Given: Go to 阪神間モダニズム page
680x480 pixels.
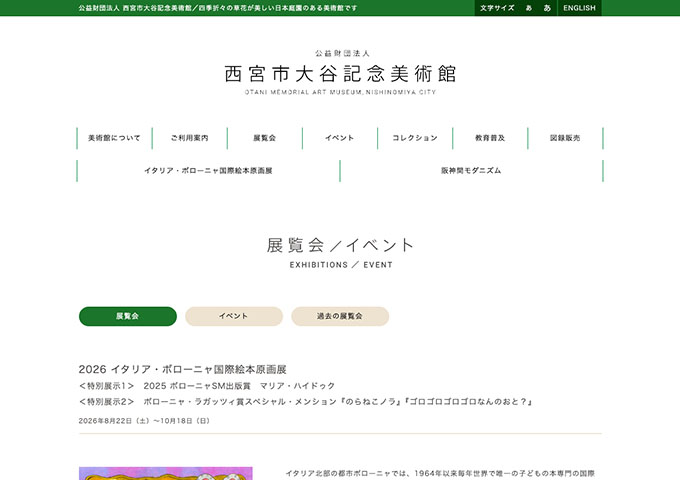Looking at the screenshot, I should (x=471, y=171).
